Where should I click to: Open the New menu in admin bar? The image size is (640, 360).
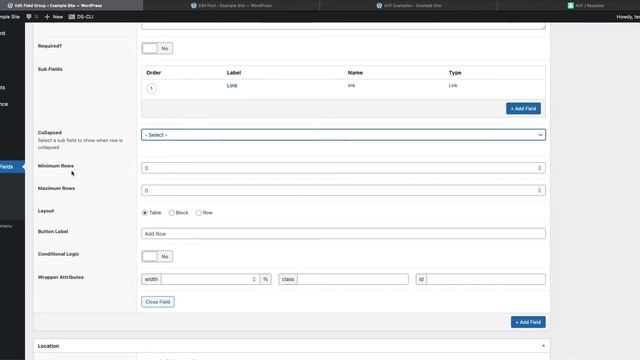pyautogui.click(x=53, y=17)
